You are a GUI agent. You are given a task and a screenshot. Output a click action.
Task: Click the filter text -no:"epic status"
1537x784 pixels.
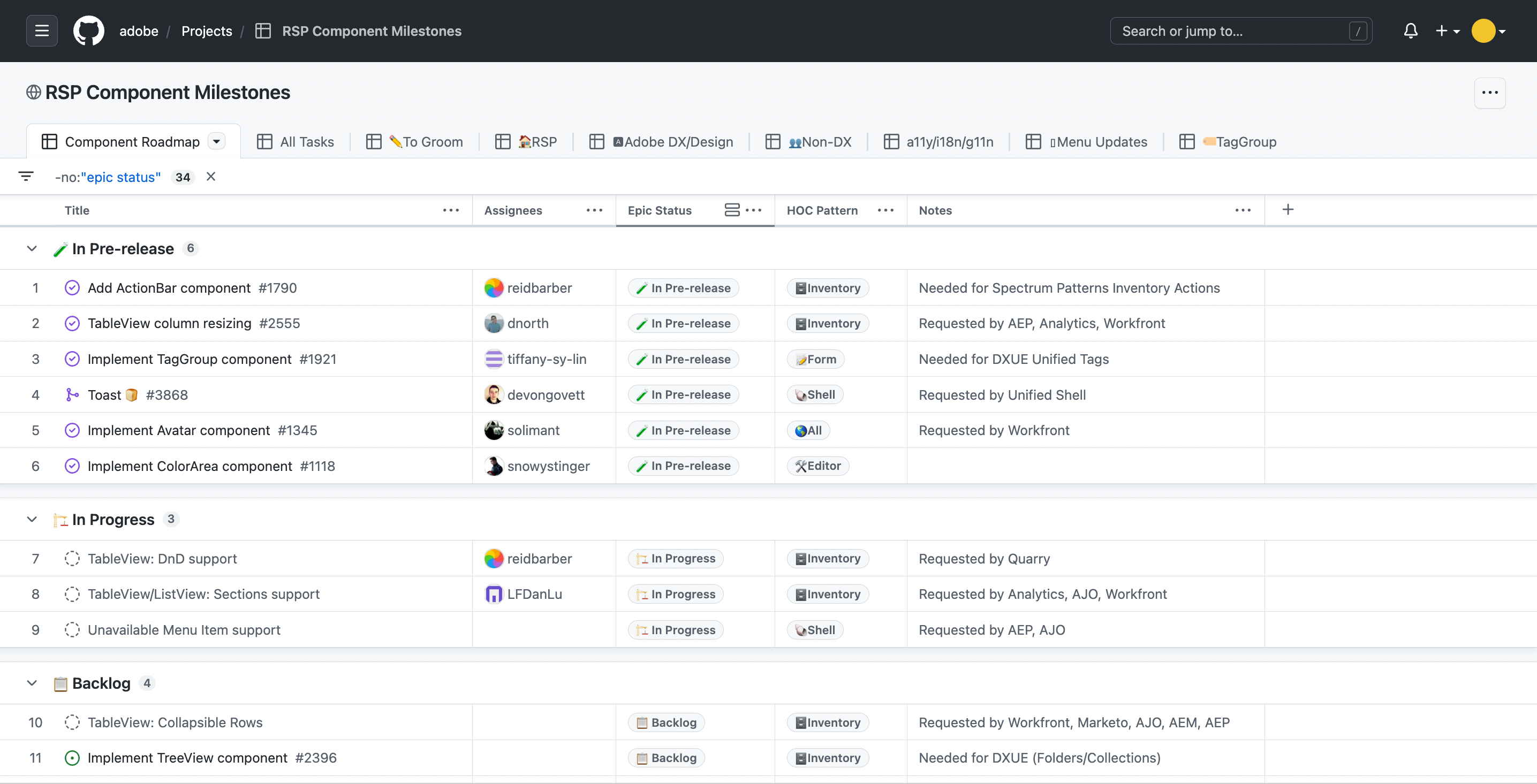(108, 177)
